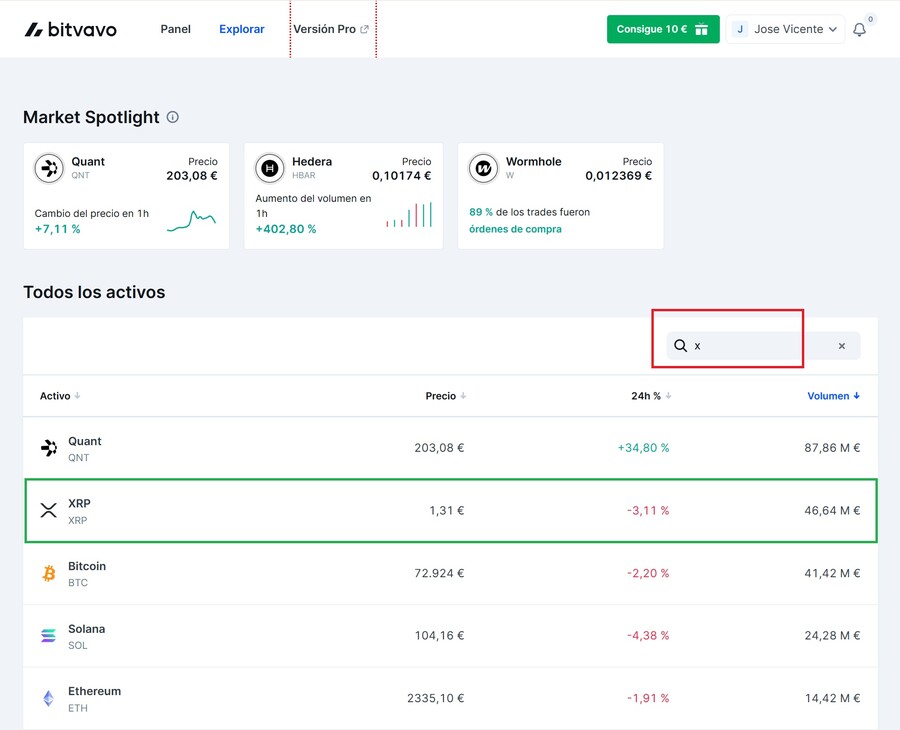Click the 46,64 M € volume value
This screenshot has height=730, width=900.
click(x=832, y=510)
